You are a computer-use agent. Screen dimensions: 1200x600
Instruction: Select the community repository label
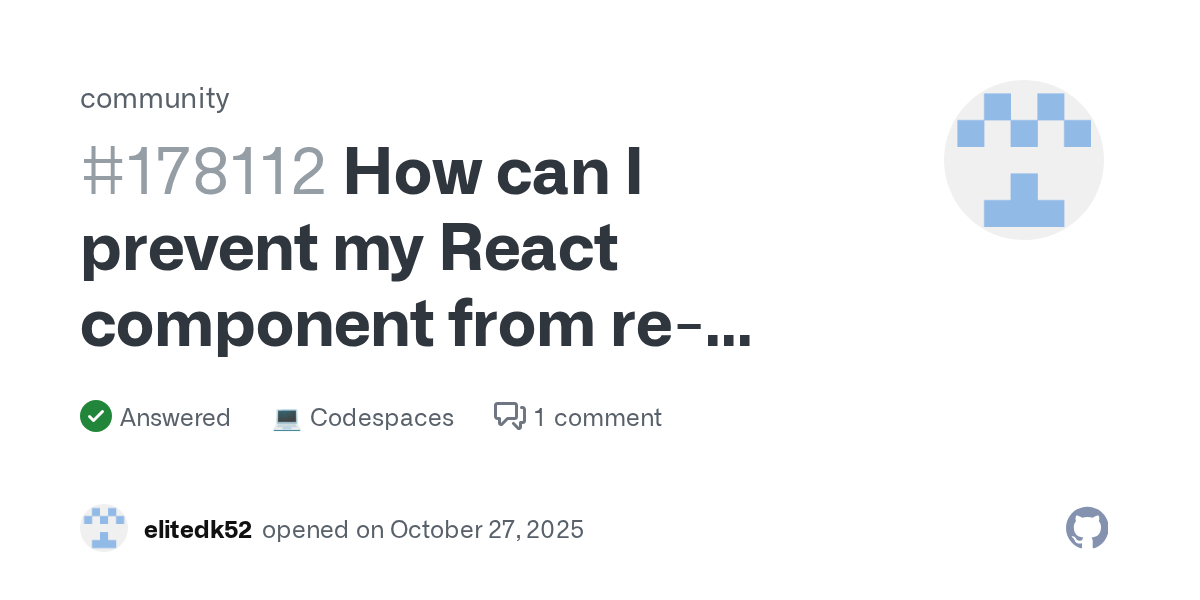pyautogui.click(x=155, y=98)
